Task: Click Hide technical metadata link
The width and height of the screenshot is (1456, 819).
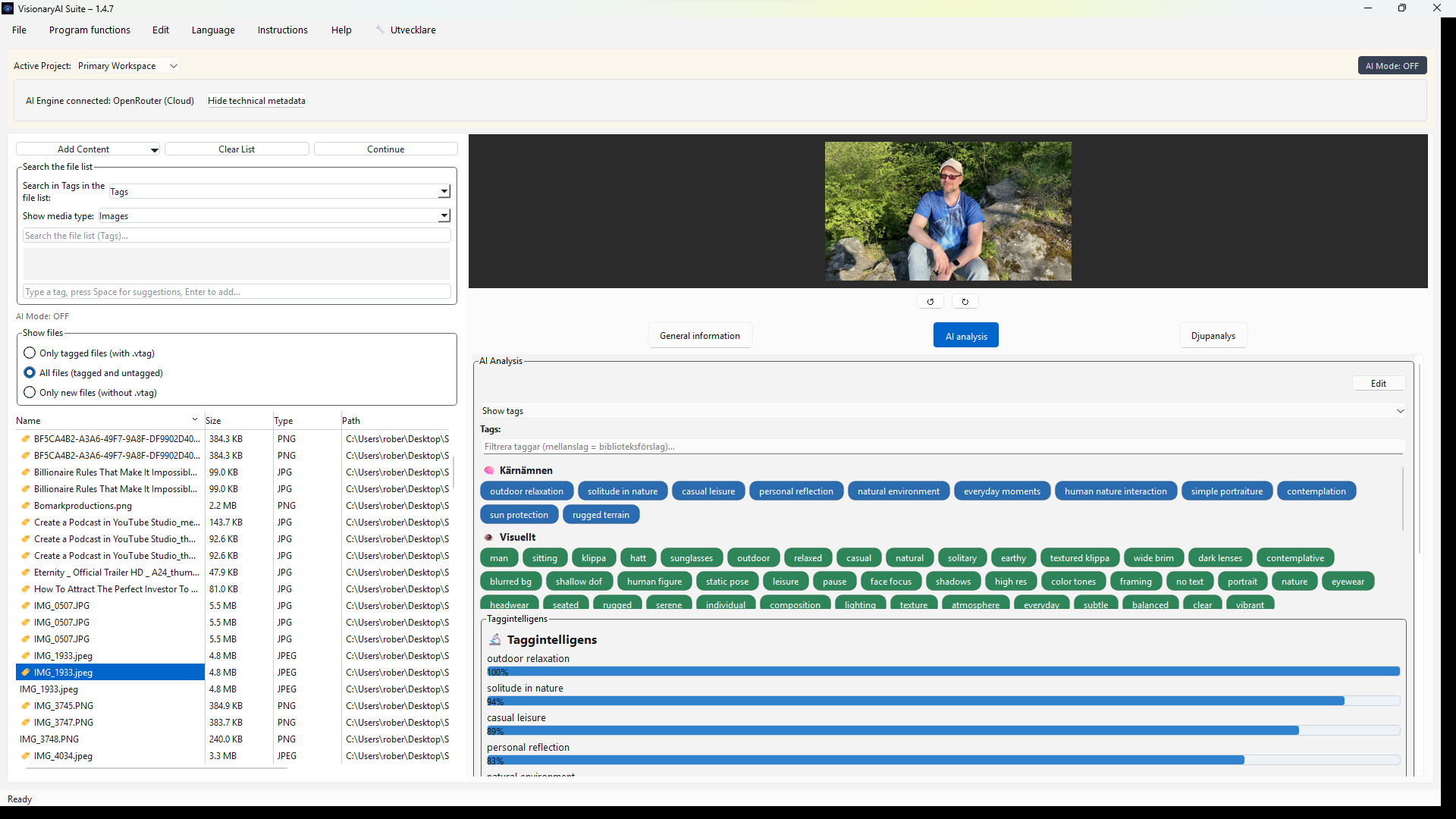Action: [256, 101]
